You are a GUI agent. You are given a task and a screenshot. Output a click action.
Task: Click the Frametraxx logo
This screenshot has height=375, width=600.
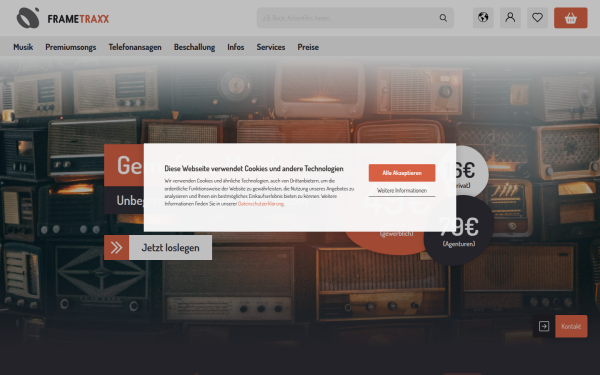coord(63,18)
